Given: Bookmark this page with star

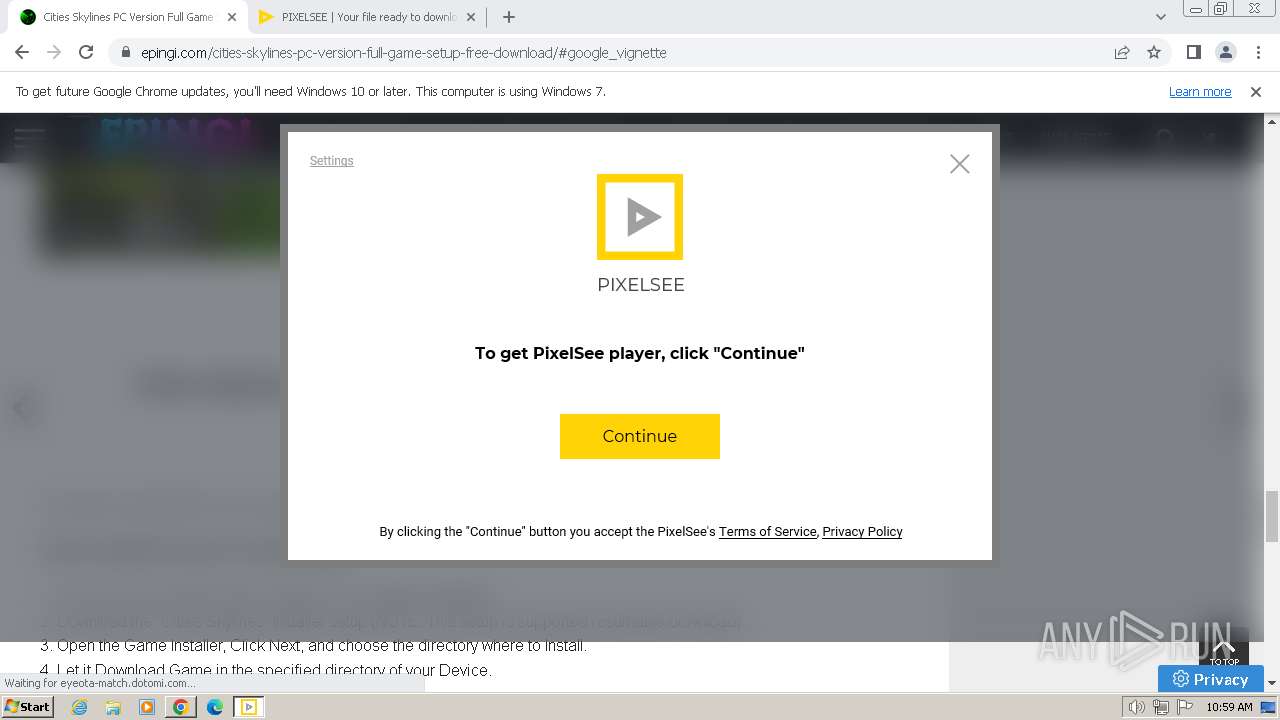Looking at the screenshot, I should pos(1154,53).
